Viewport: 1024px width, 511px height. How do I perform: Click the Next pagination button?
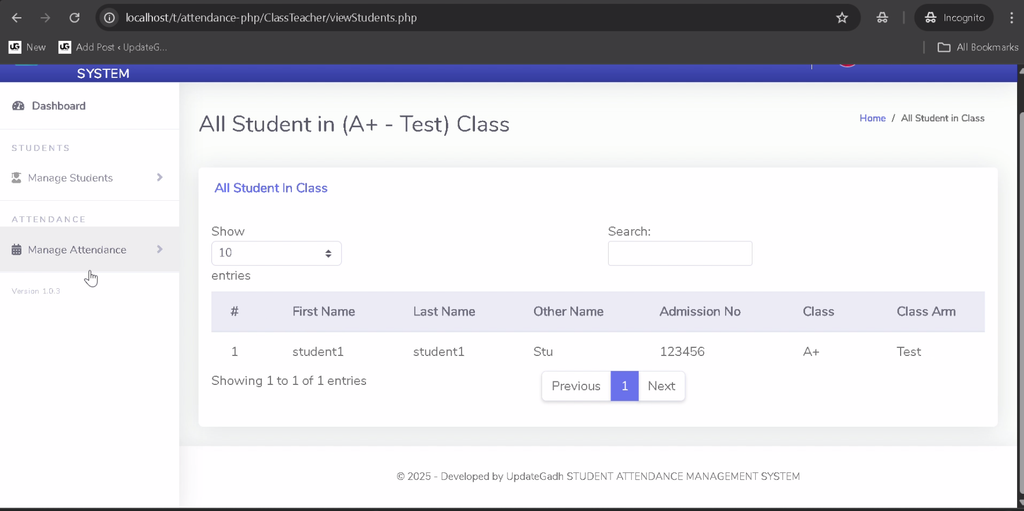(662, 386)
